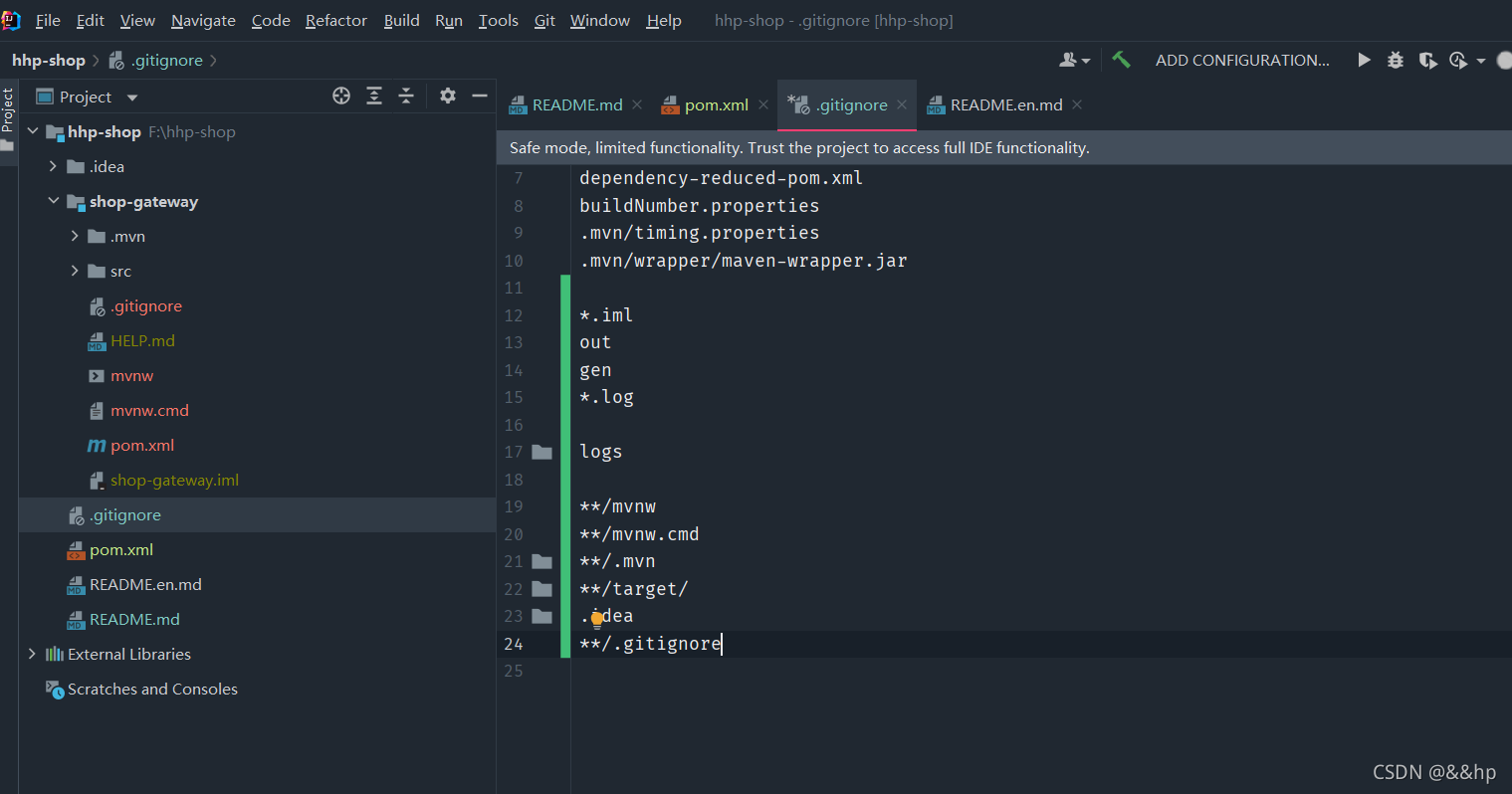
Task: Expand the External Libraries node
Action: click(x=32, y=654)
